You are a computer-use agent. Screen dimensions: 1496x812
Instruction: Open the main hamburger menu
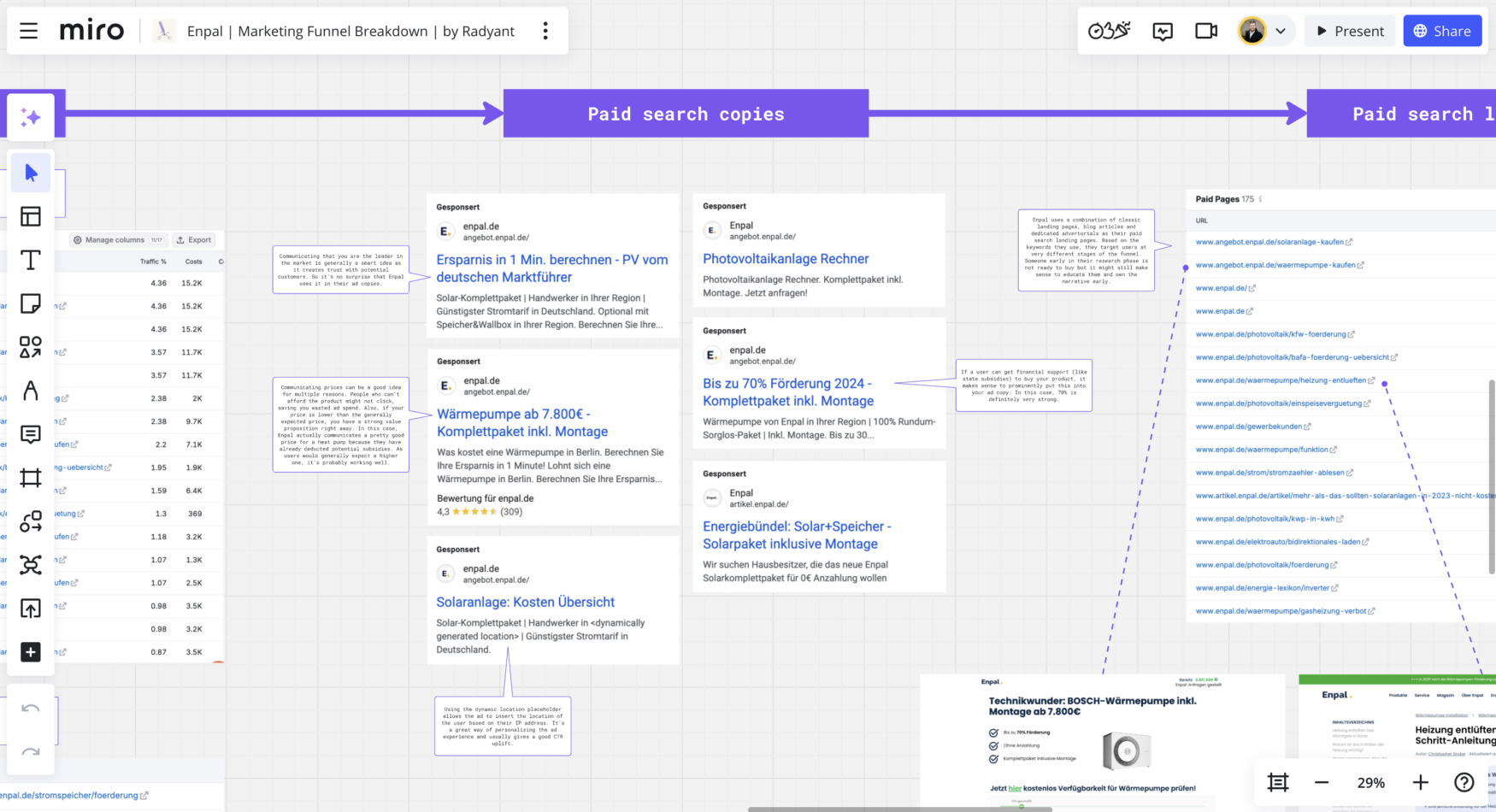click(28, 31)
